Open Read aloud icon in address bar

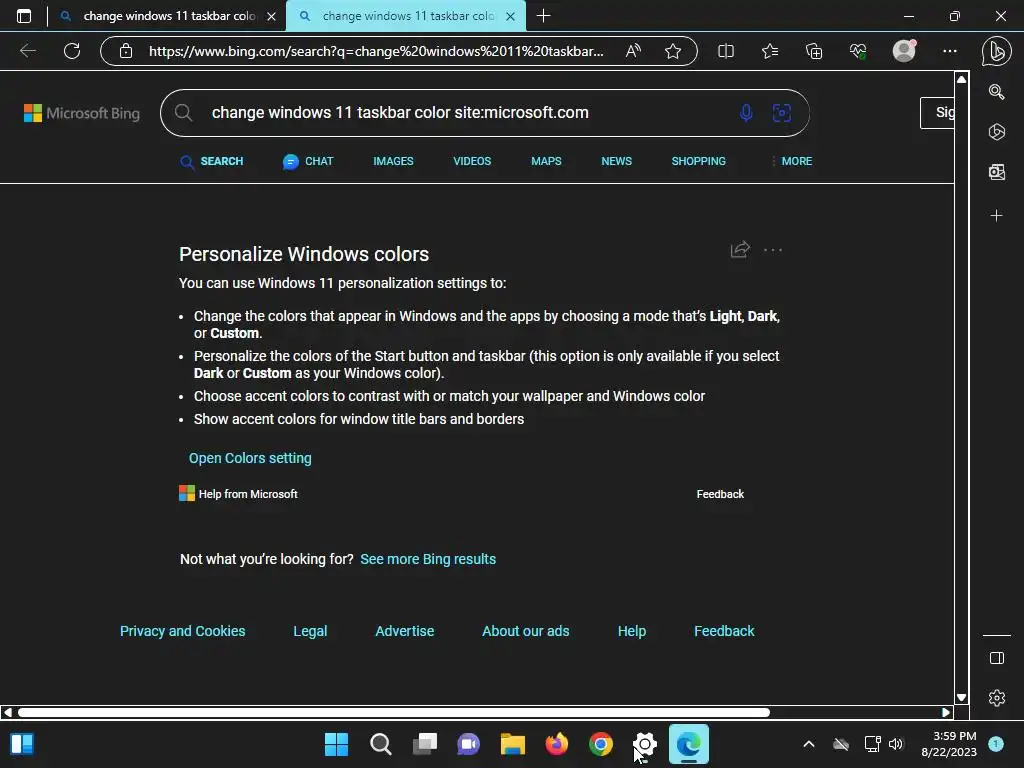[633, 51]
